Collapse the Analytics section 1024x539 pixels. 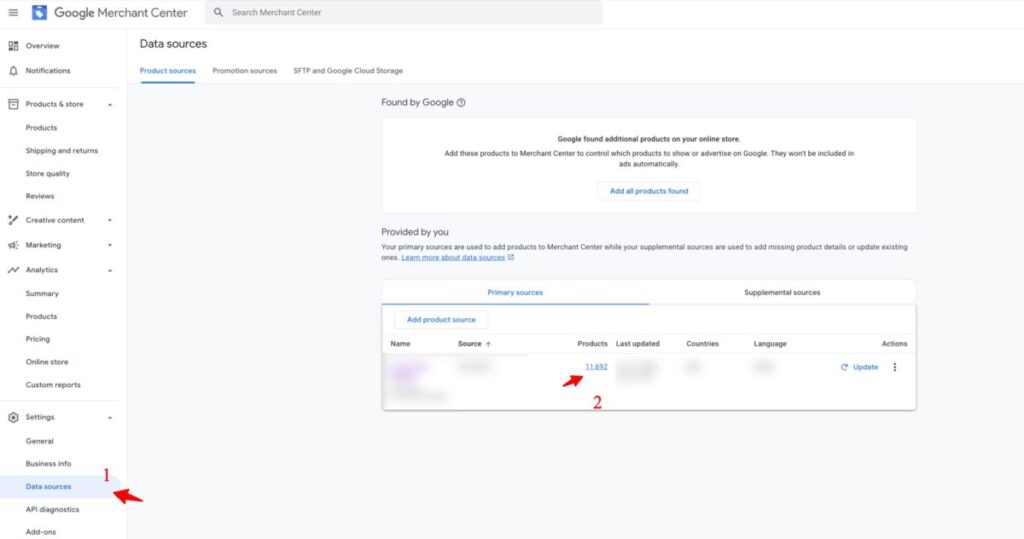coord(110,270)
